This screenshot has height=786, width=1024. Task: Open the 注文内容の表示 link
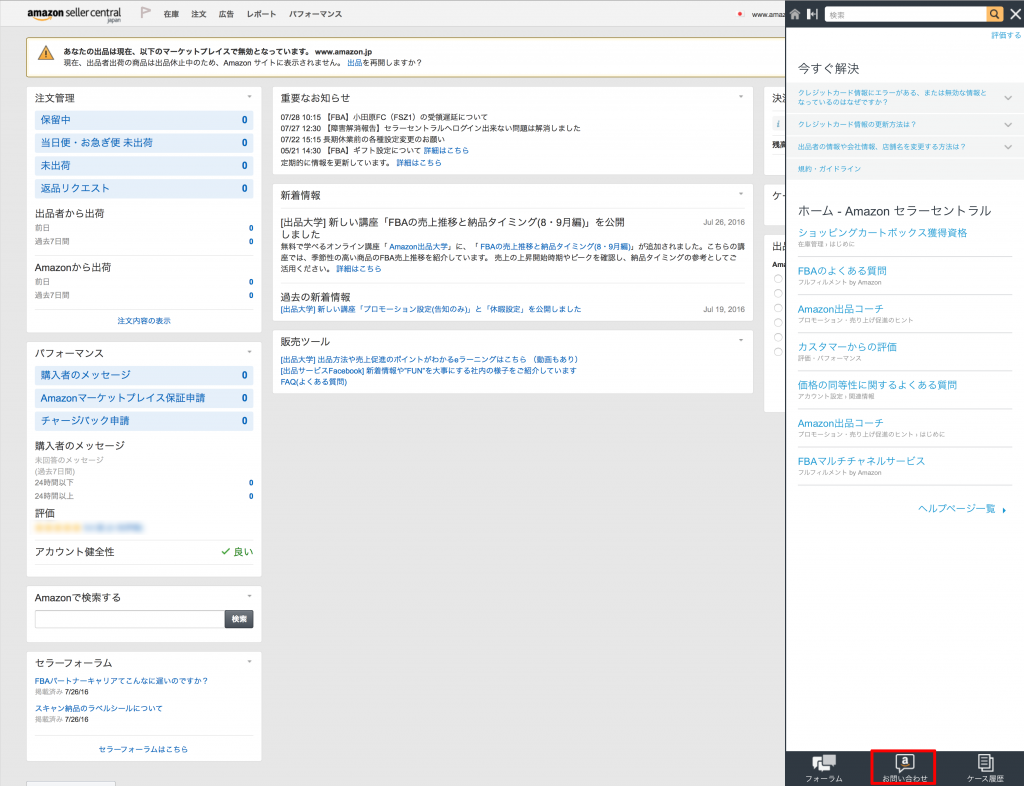pos(144,321)
